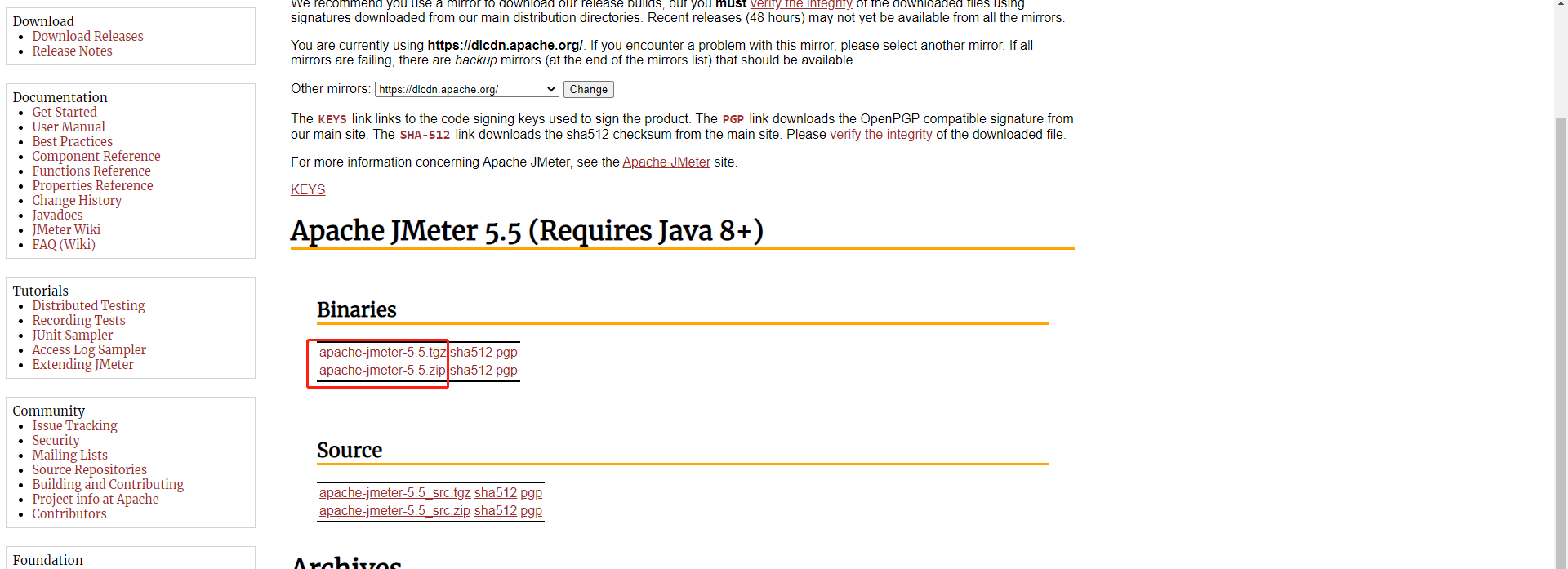Open the Best Practices page
The width and height of the screenshot is (1568, 569).
tap(72, 141)
